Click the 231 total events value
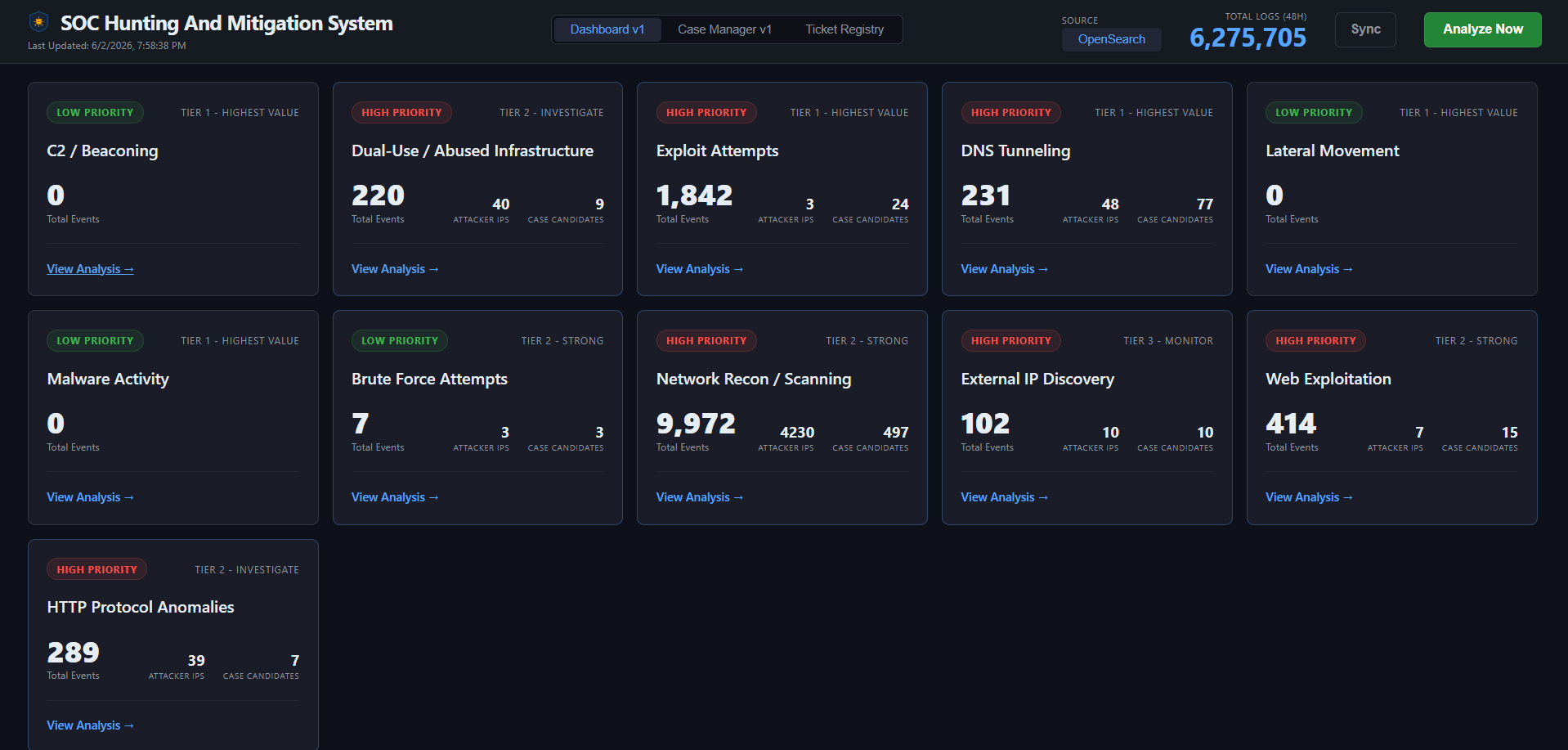The image size is (1568, 750). click(986, 195)
